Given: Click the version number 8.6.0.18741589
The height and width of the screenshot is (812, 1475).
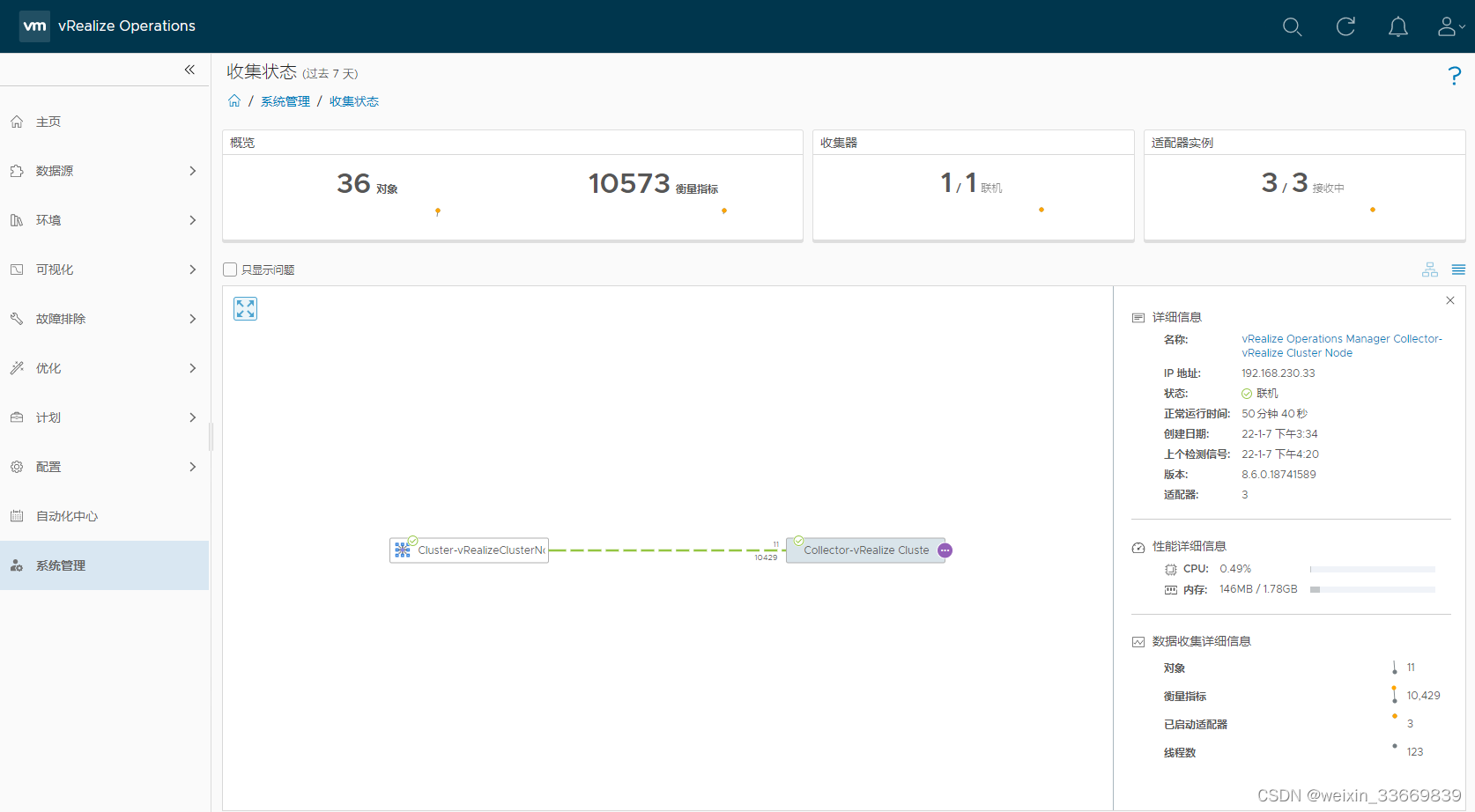Looking at the screenshot, I should [1279, 475].
